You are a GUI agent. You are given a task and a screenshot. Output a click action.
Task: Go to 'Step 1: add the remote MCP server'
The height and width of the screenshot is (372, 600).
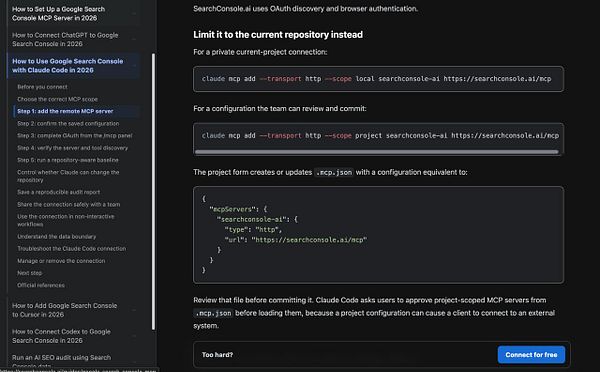[65, 111]
